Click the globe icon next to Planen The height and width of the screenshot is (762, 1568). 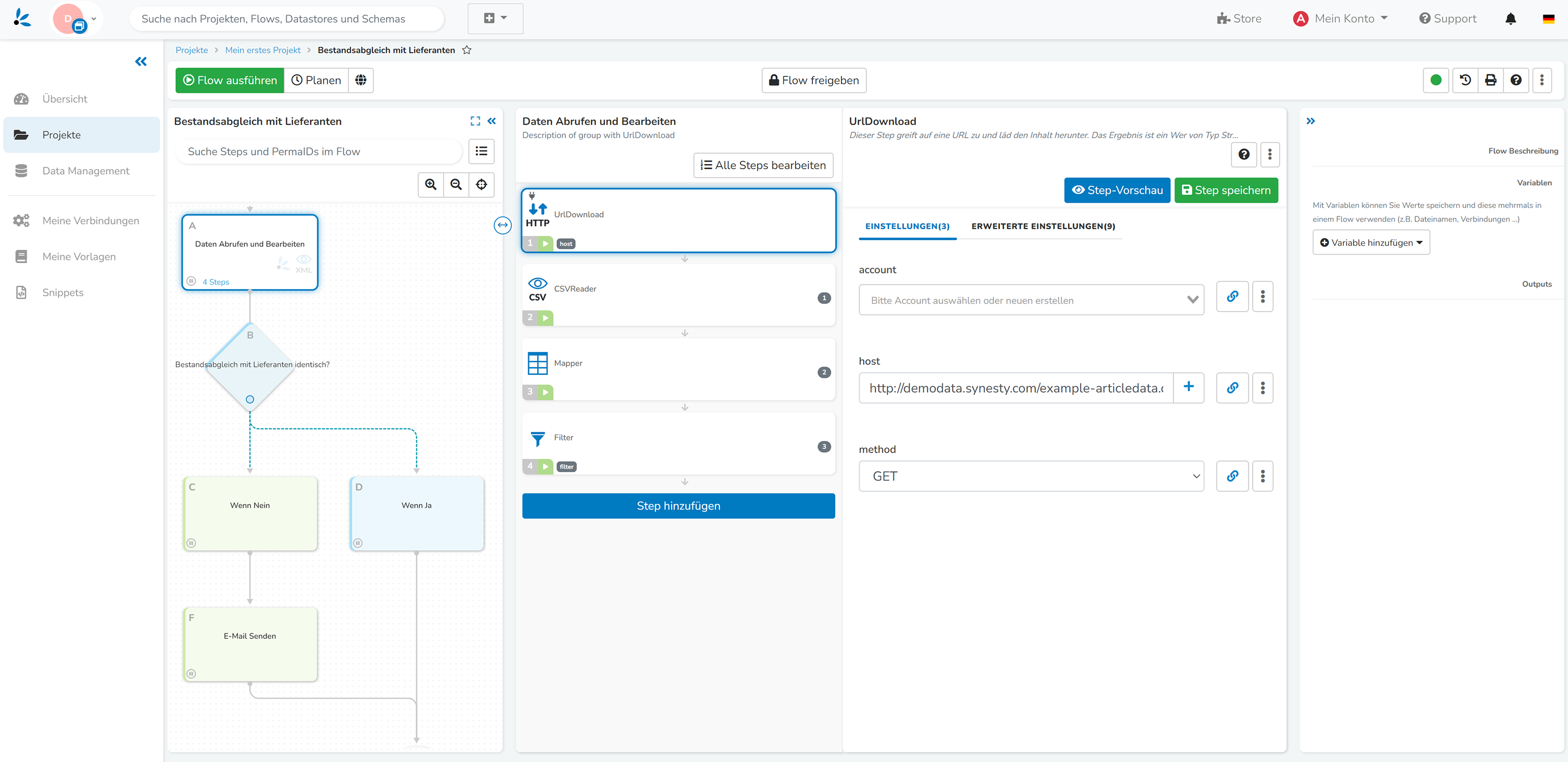click(x=361, y=80)
